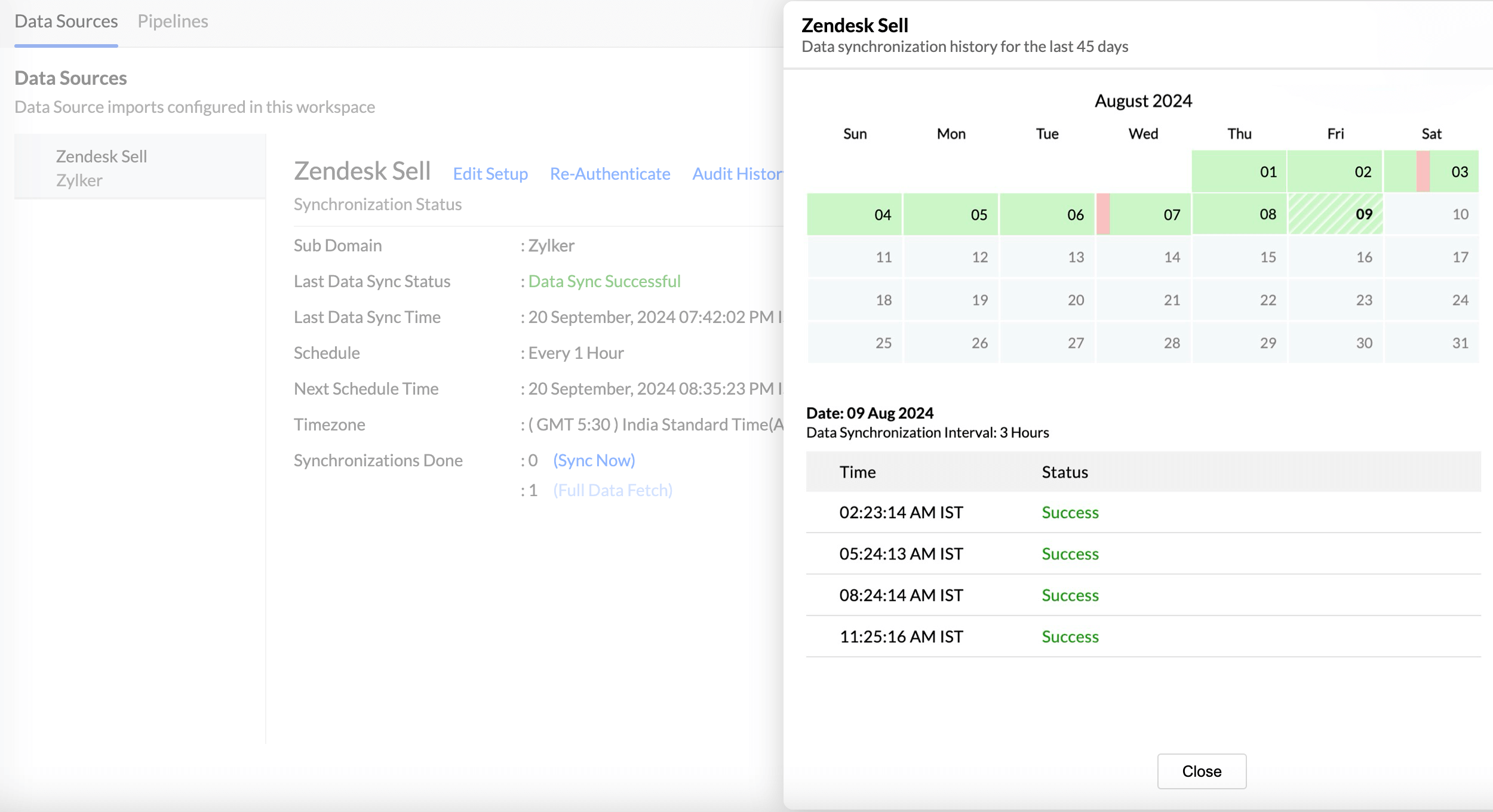Click the red failure marker on August 03
Screen dimensions: 1493x812
pos(1423,171)
